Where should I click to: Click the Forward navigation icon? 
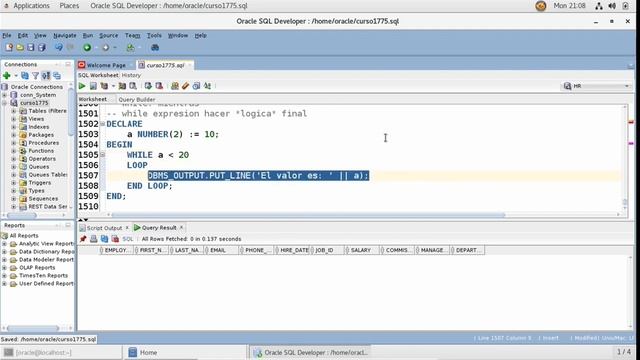coord(106,47)
